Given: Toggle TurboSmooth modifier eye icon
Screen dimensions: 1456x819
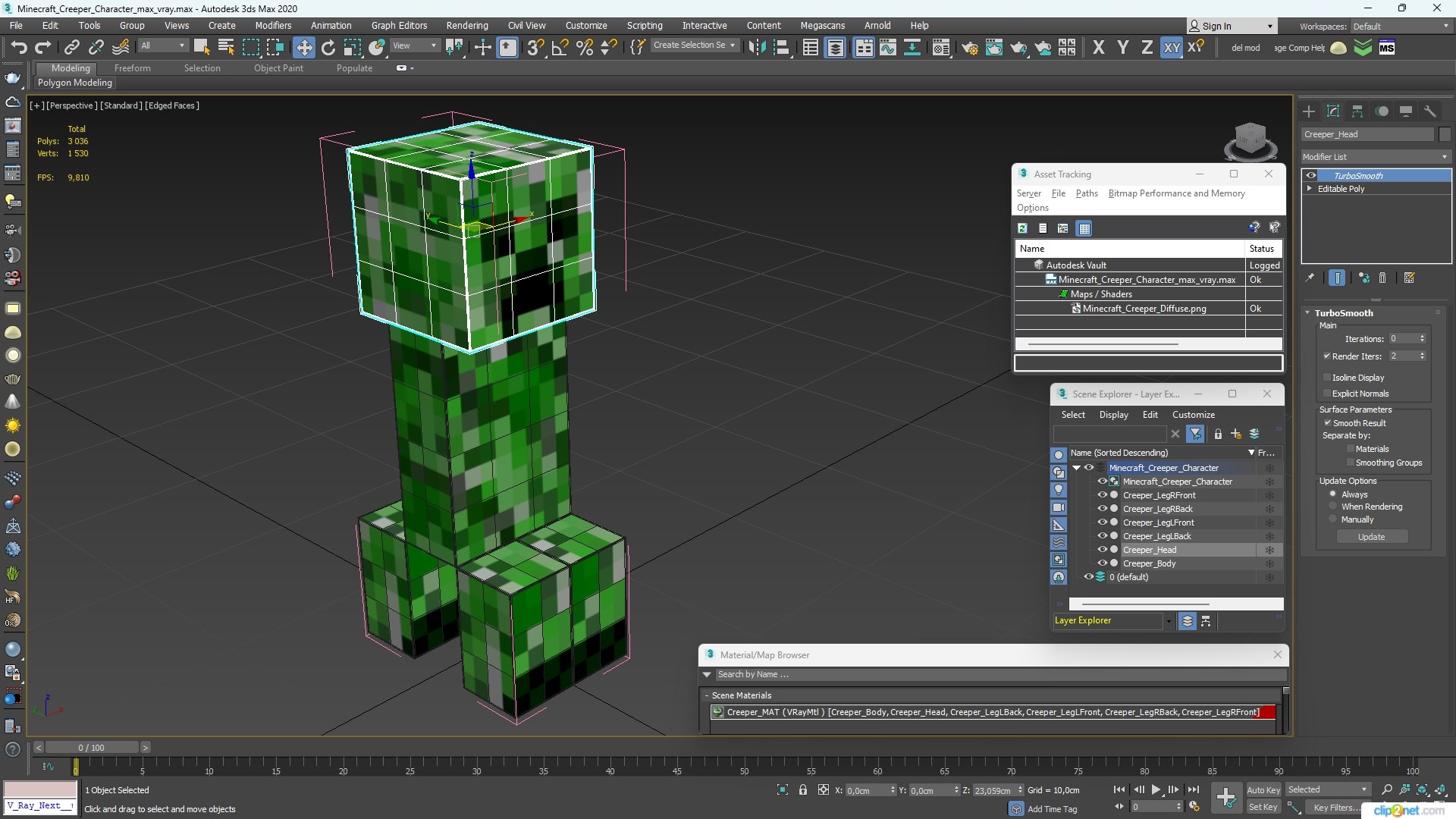Looking at the screenshot, I should pos(1311,175).
